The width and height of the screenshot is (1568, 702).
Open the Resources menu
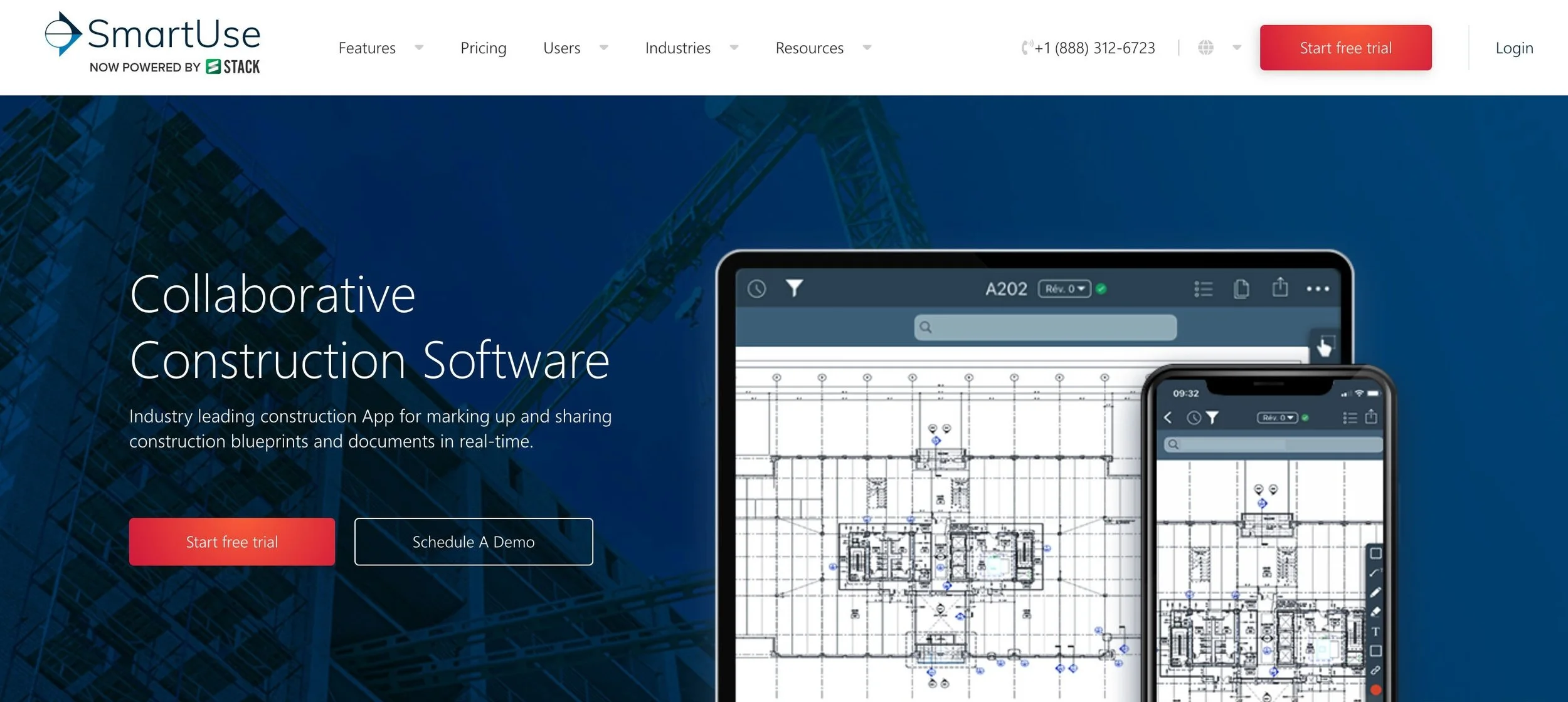[809, 48]
